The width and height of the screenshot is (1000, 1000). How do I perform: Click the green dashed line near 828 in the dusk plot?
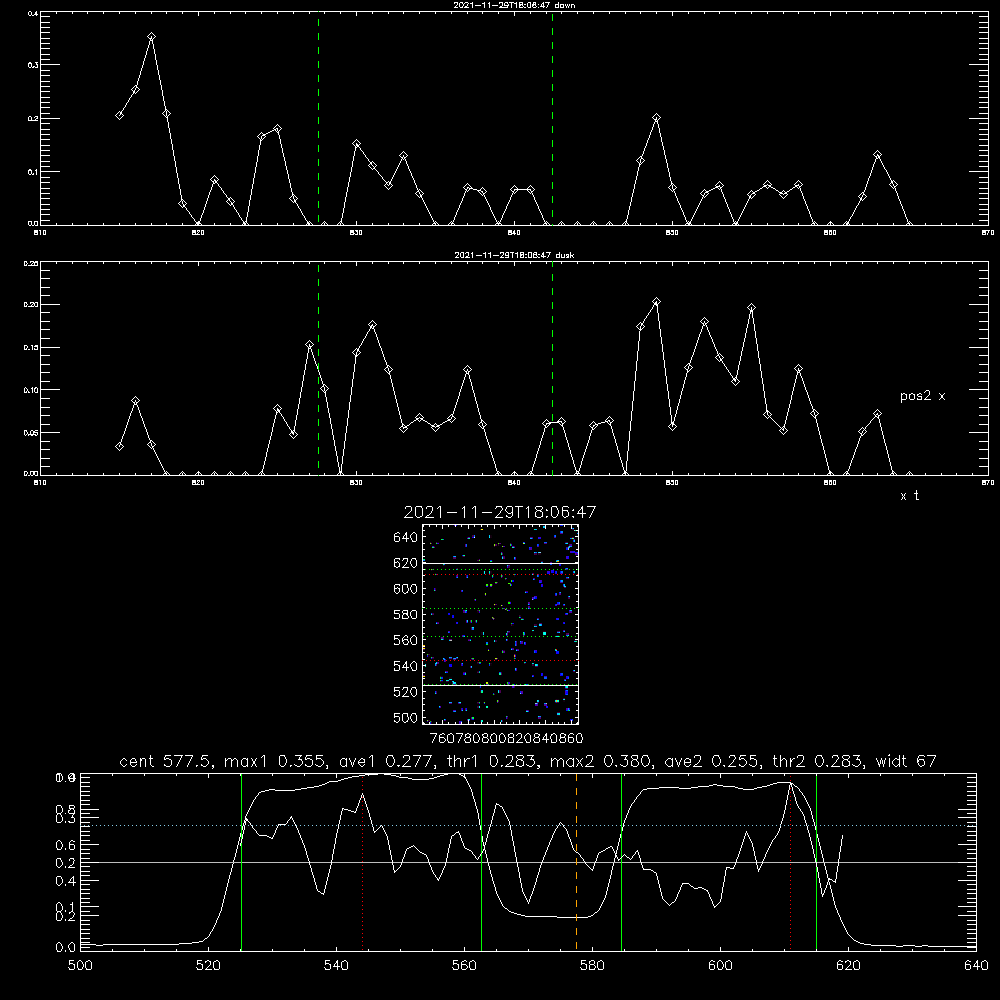[318, 369]
